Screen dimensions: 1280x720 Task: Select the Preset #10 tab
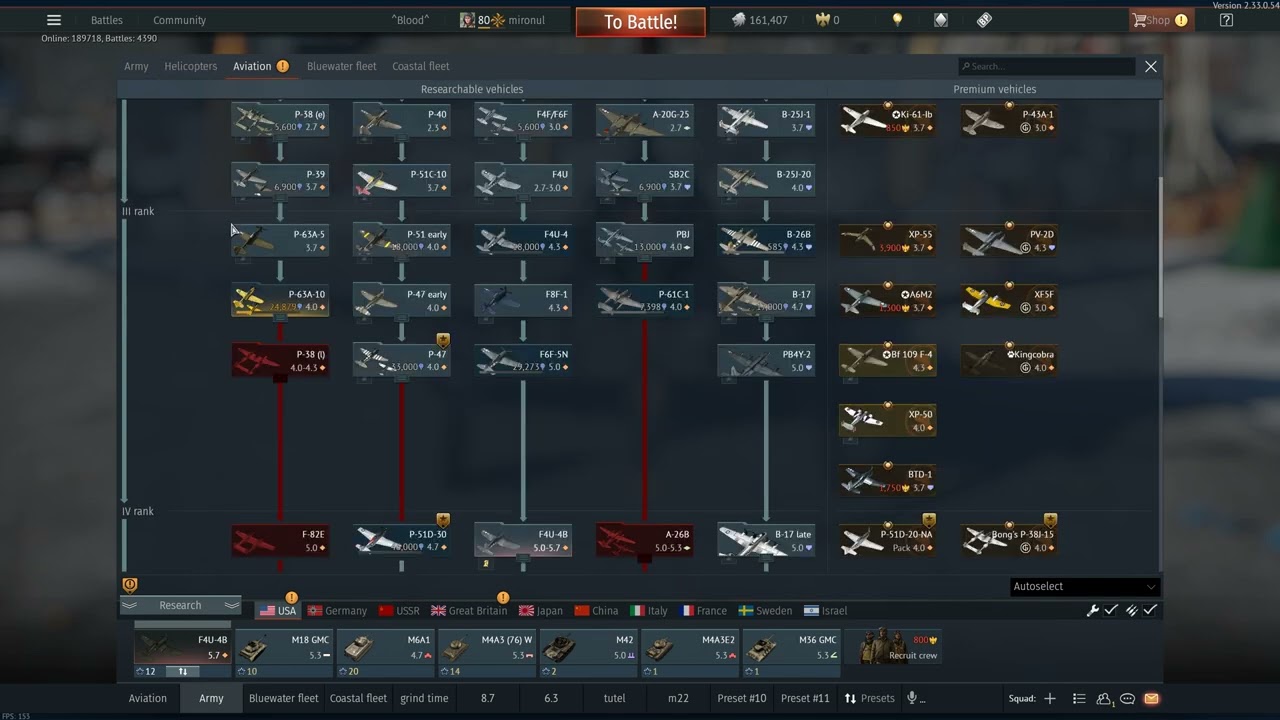click(x=741, y=698)
